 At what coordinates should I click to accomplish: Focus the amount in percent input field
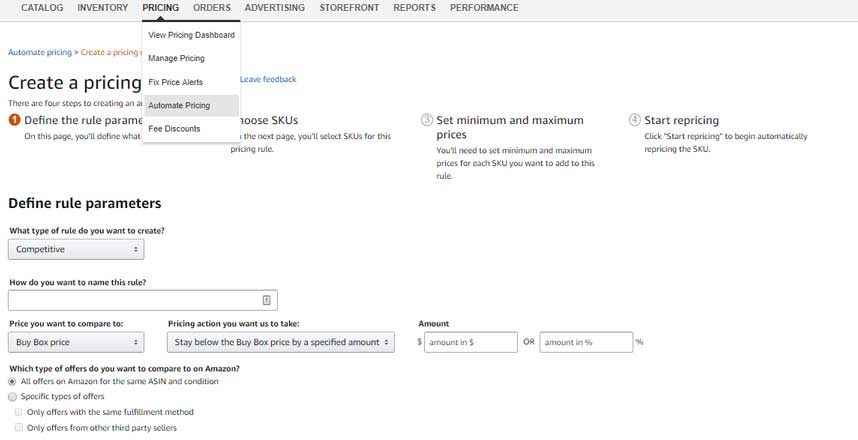[586, 342]
